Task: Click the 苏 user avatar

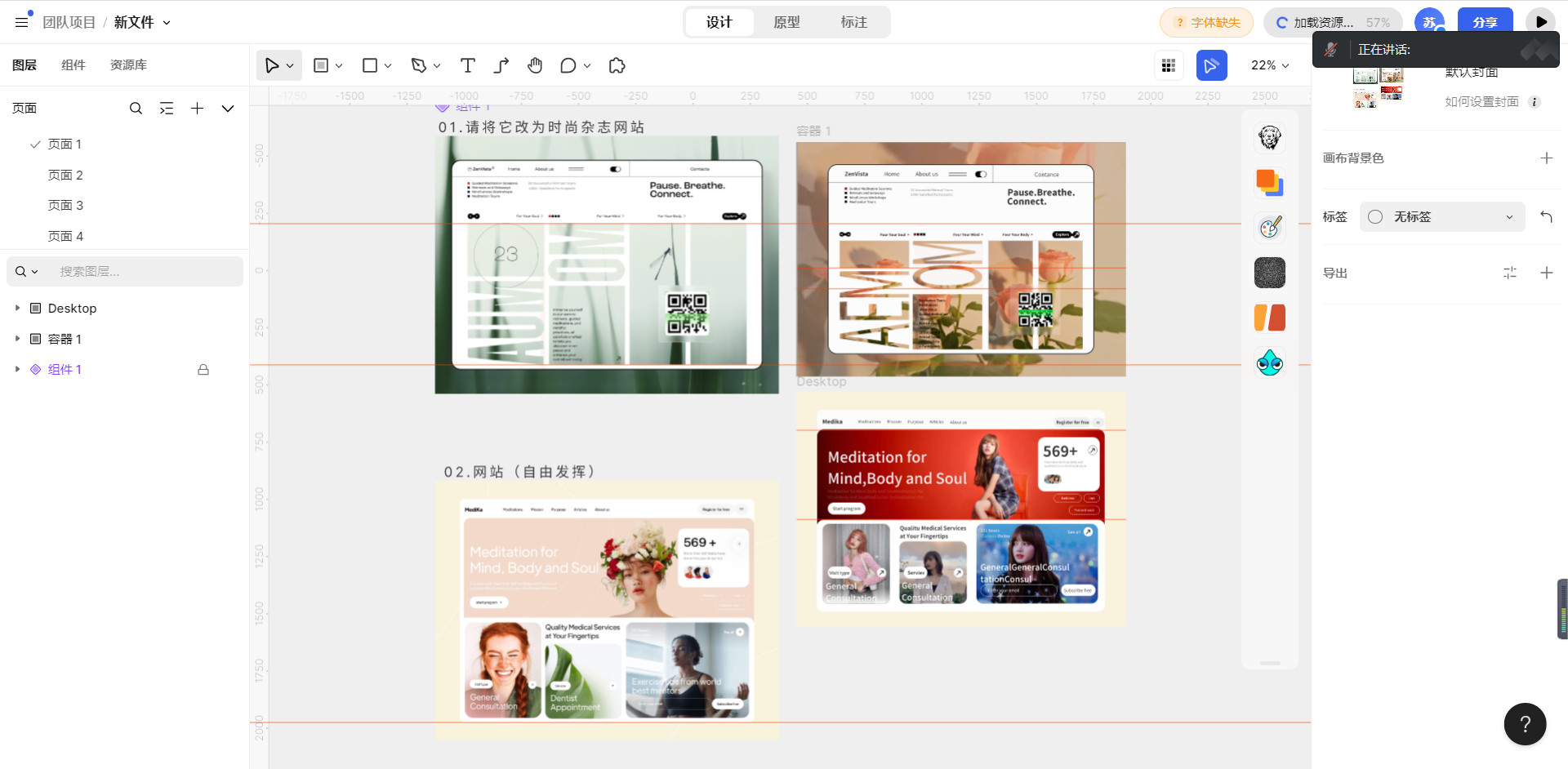Action: pyautogui.click(x=1430, y=22)
